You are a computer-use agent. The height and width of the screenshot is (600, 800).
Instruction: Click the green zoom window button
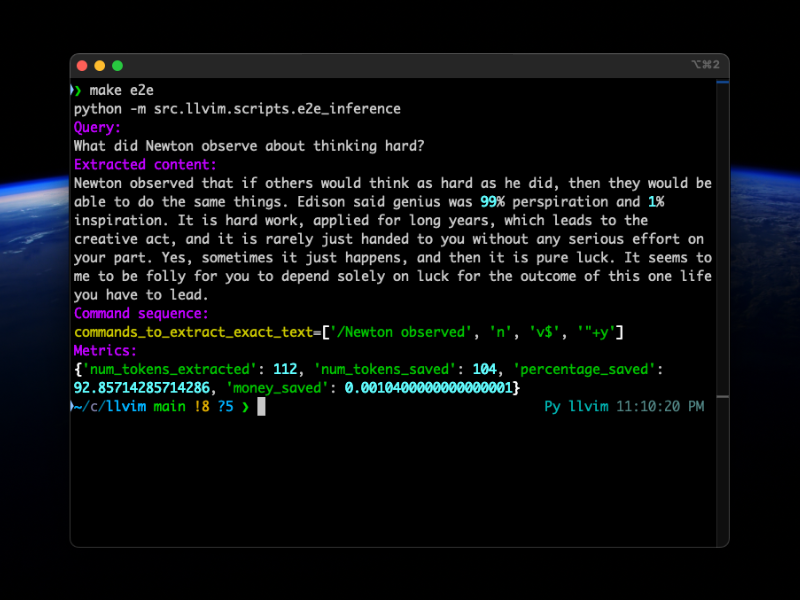[x=117, y=65]
